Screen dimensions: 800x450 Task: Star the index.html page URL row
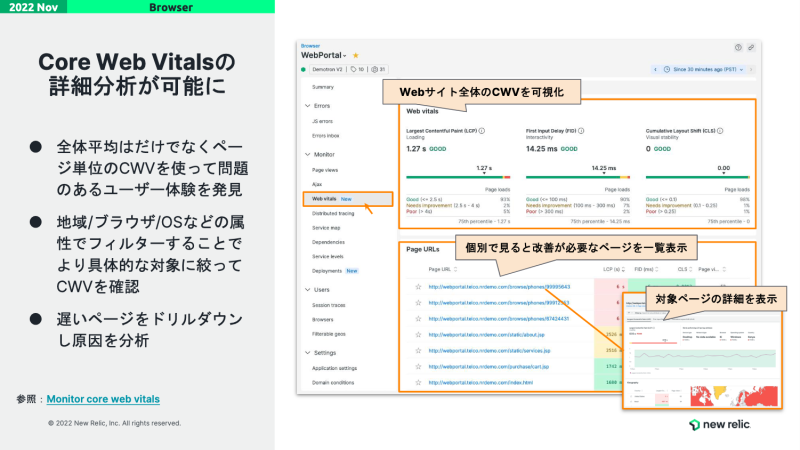(419, 383)
